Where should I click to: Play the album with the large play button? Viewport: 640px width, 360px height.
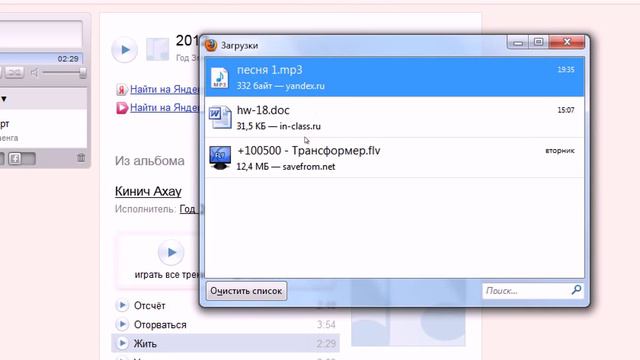[x=124, y=50]
